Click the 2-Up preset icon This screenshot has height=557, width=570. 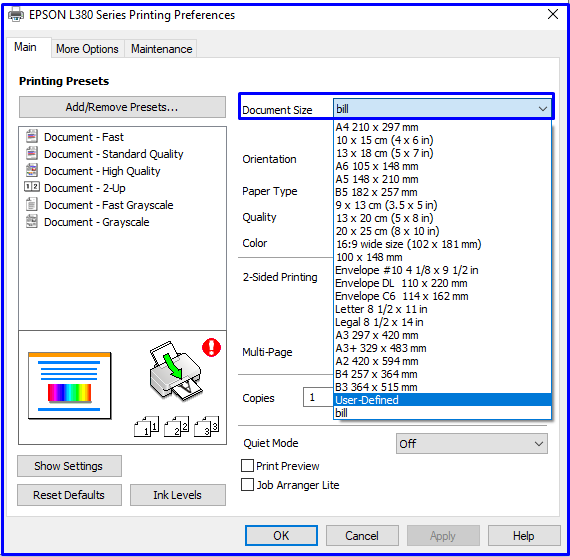32,187
